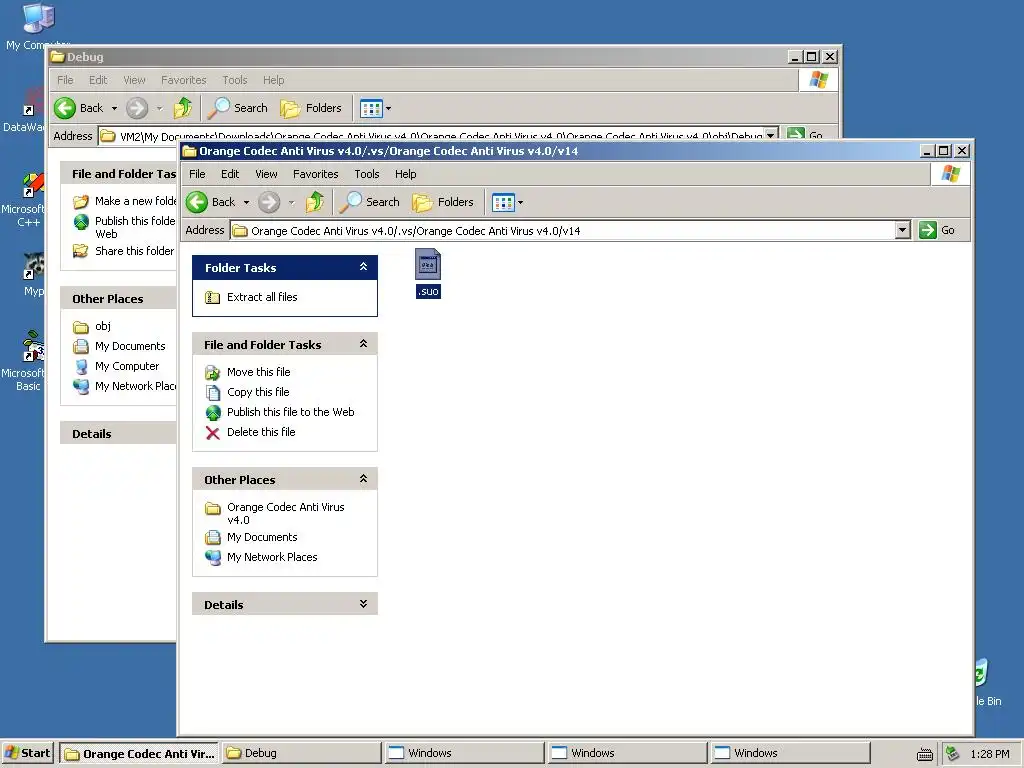Viewport: 1024px width, 768px height.
Task: Click network icon in system tray
Action: point(952,753)
